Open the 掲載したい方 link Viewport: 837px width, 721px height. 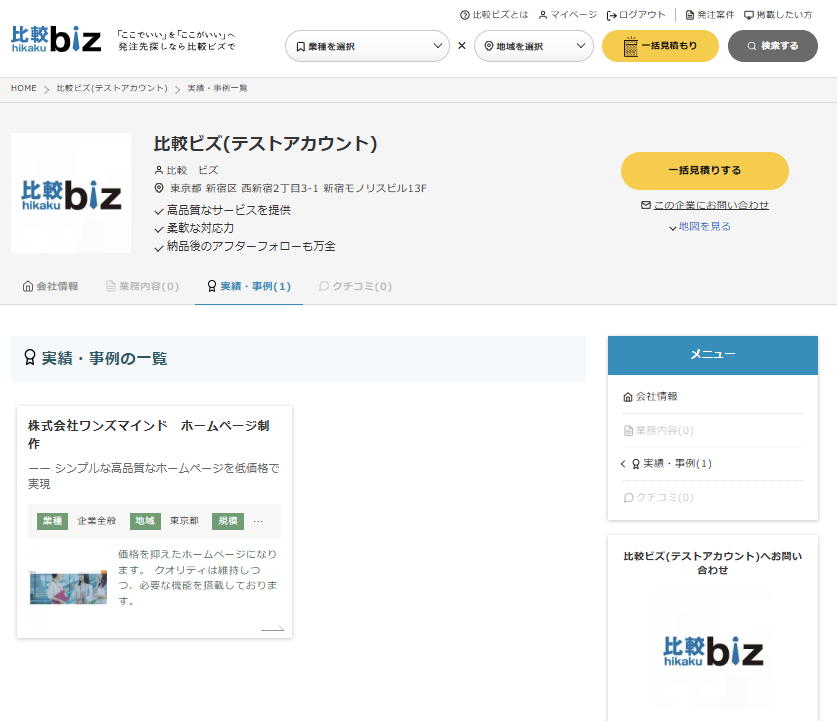point(778,15)
